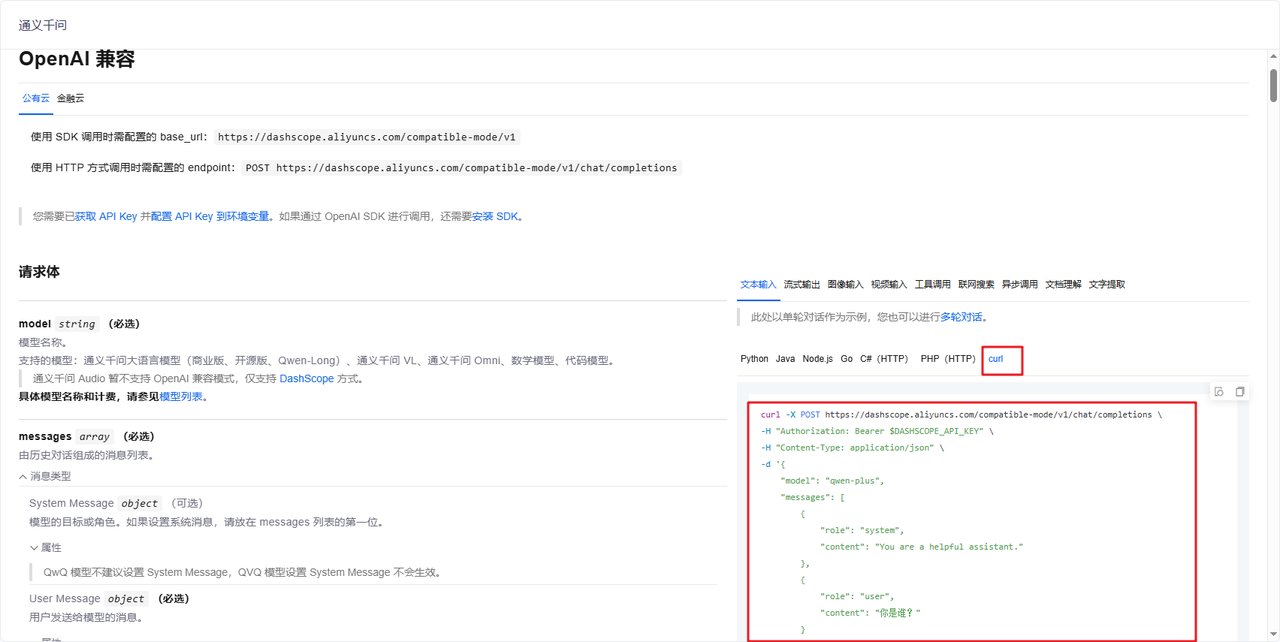Show the Node.js code sample

coord(817,359)
